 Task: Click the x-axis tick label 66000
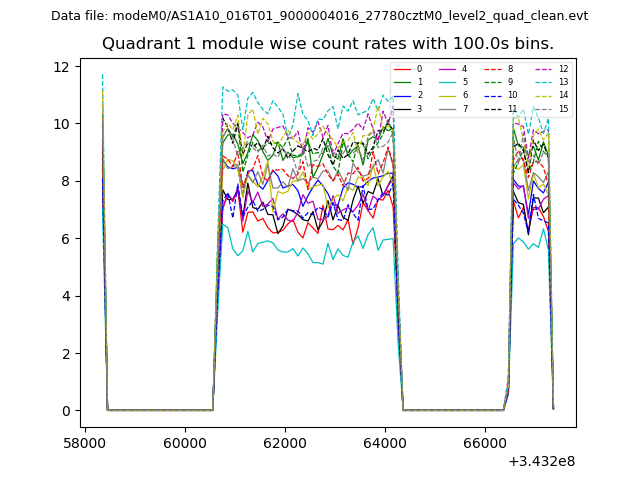(x=485, y=441)
